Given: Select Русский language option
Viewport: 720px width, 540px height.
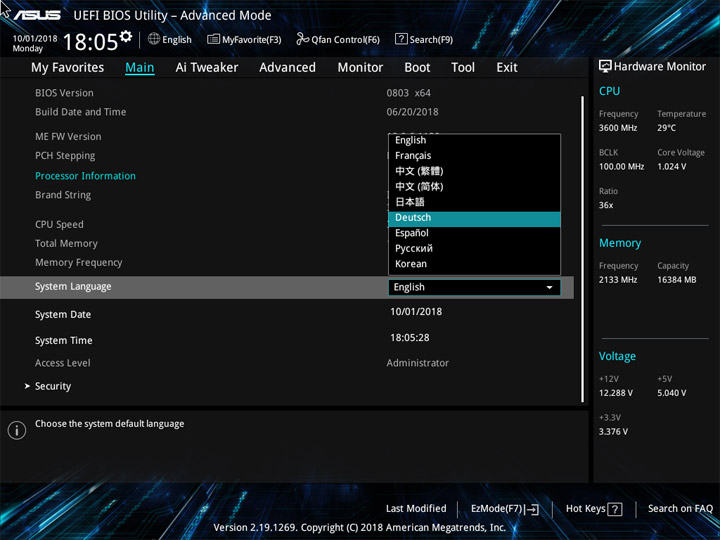Looking at the screenshot, I should click(x=474, y=248).
